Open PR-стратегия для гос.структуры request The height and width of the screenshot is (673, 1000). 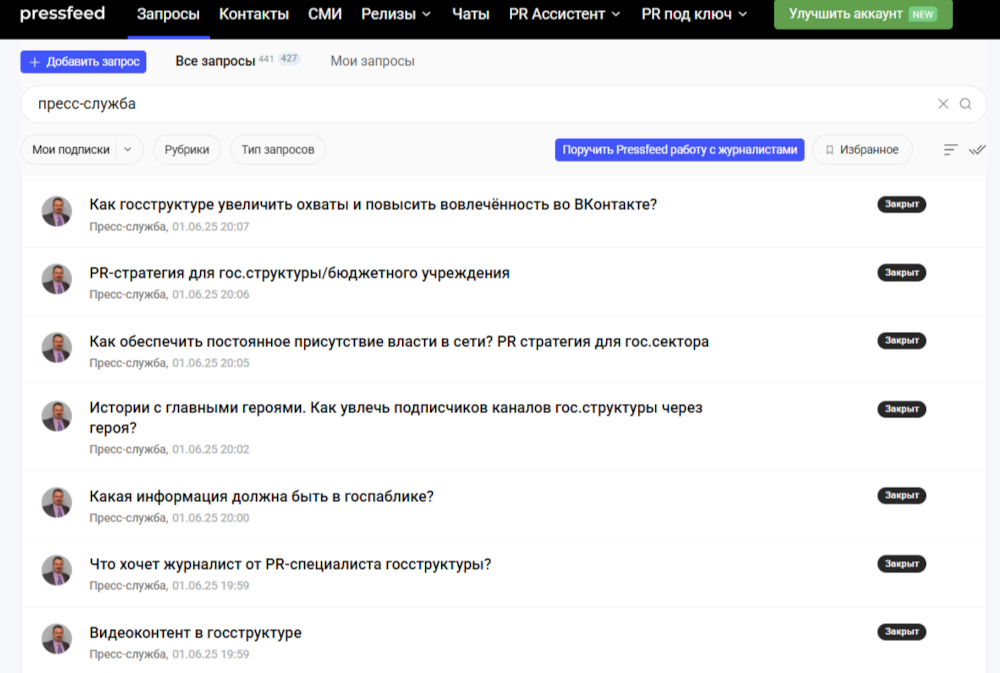click(x=299, y=273)
